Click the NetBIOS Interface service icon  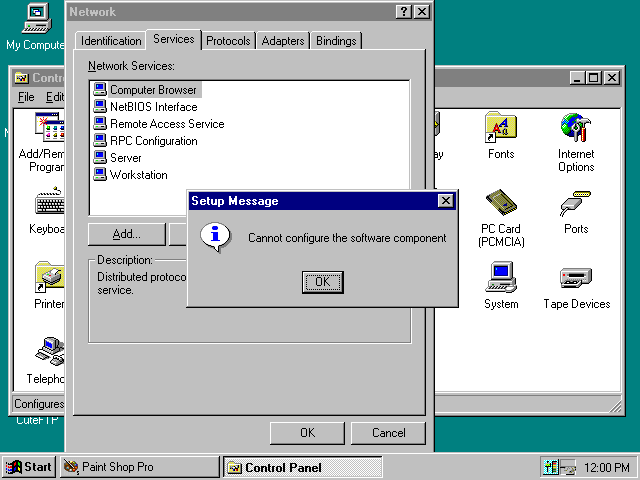(100, 107)
